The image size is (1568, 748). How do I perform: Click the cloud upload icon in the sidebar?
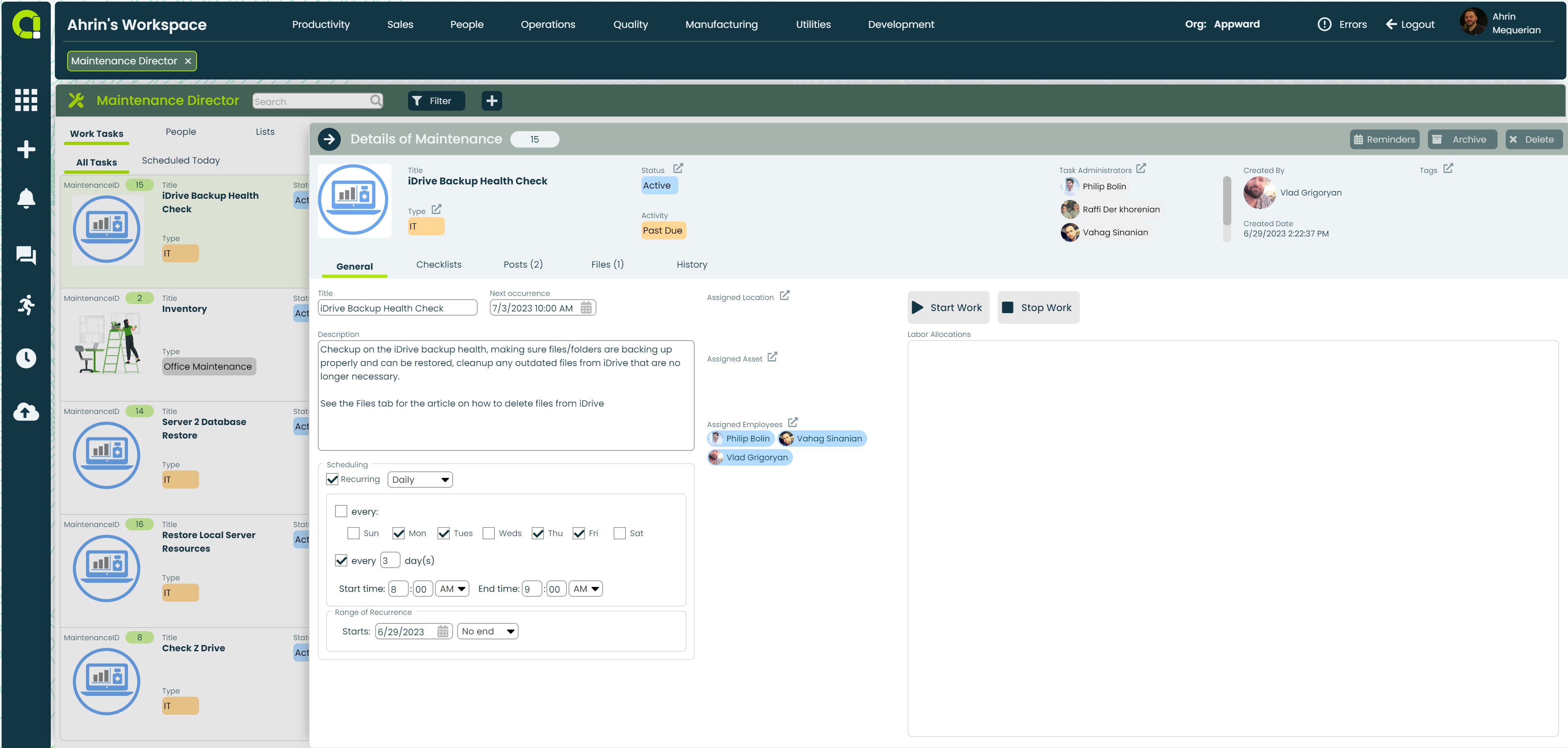click(25, 412)
